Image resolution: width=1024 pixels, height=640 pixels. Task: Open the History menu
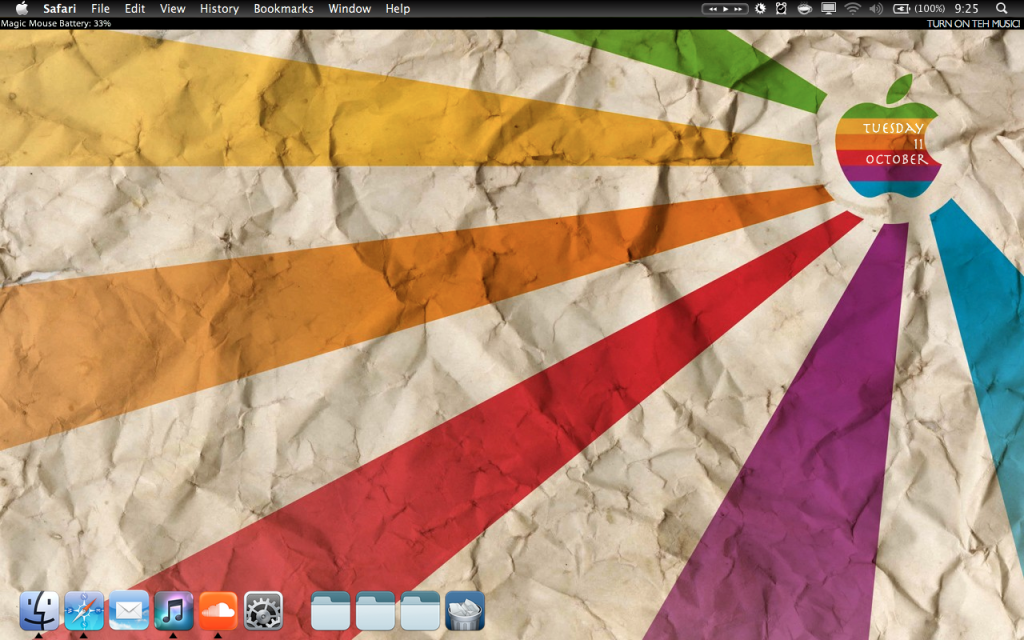pos(219,8)
